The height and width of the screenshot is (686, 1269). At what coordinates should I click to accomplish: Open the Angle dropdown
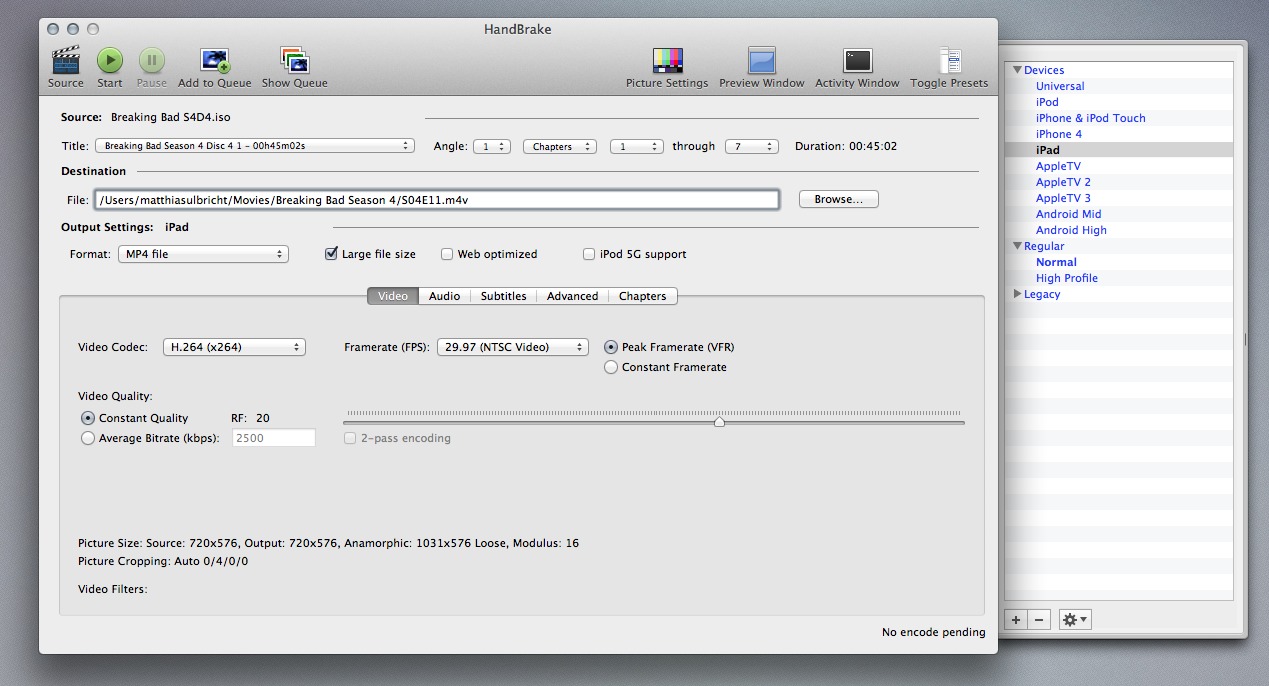coord(492,146)
